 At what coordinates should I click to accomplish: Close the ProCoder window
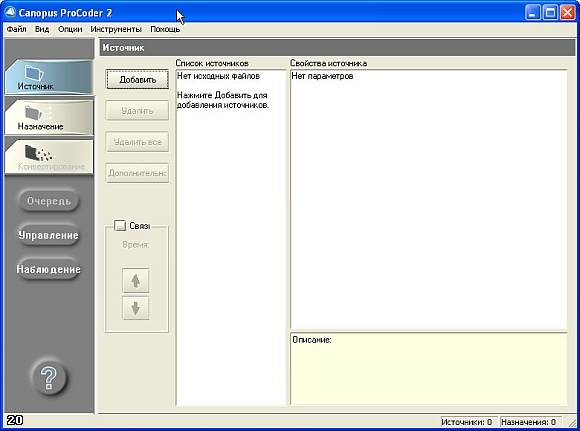click(x=567, y=13)
